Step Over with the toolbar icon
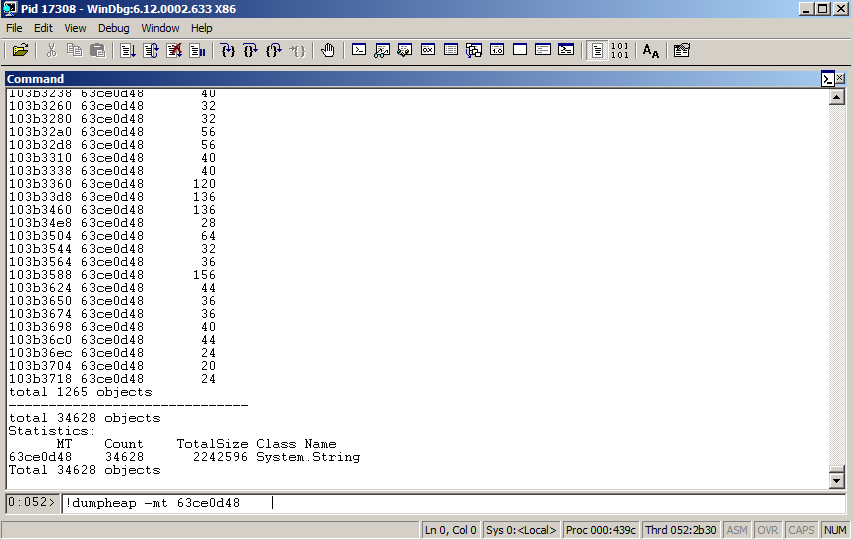The height and width of the screenshot is (540, 853). (x=250, y=51)
